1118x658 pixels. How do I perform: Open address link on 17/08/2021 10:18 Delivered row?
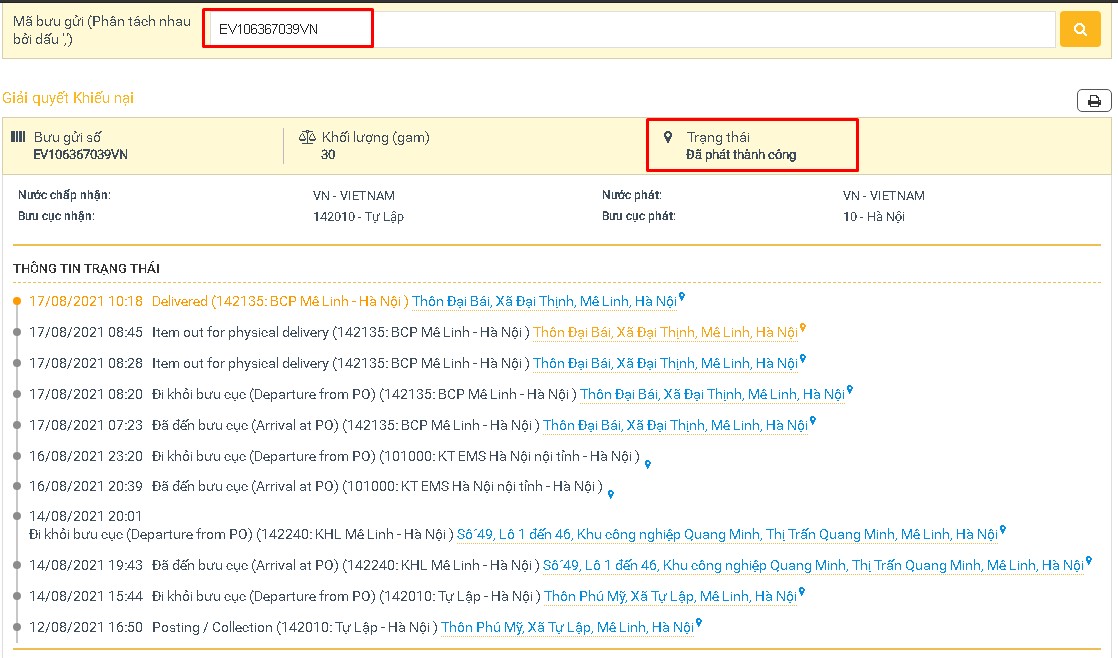(544, 302)
